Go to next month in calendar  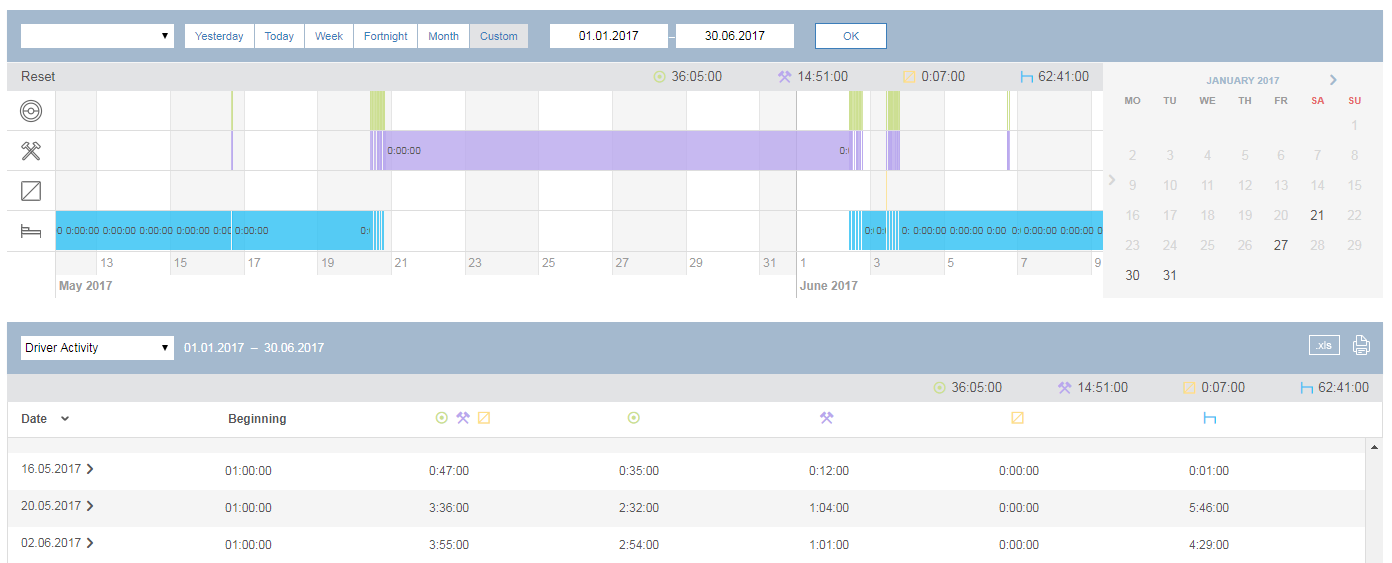point(1333,80)
